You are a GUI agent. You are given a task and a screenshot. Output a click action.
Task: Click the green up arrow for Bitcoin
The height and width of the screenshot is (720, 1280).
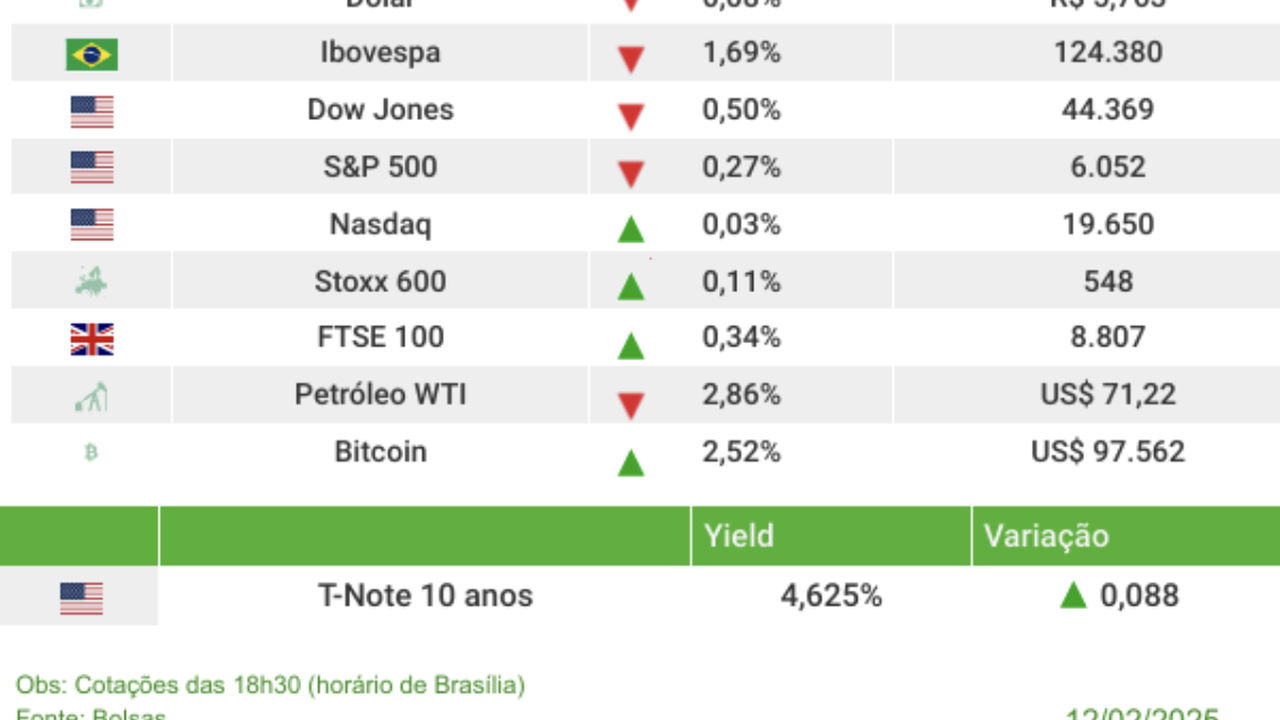coord(630,462)
